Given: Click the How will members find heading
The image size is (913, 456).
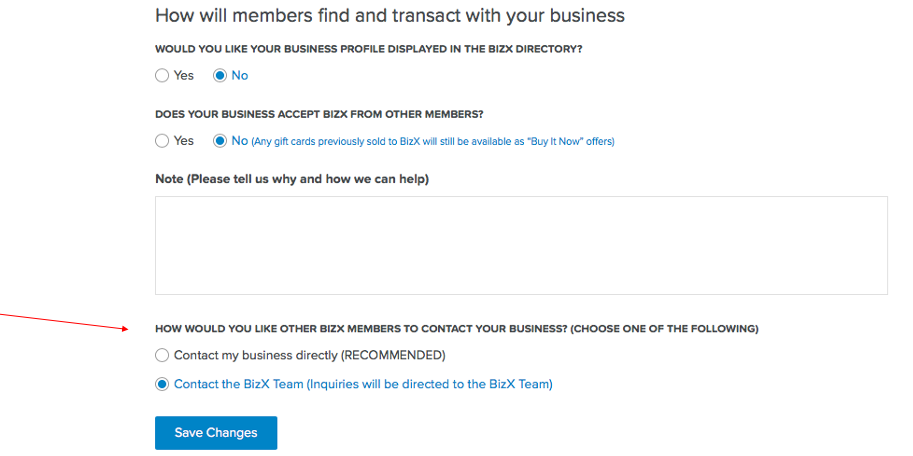Looking at the screenshot, I should [x=390, y=15].
